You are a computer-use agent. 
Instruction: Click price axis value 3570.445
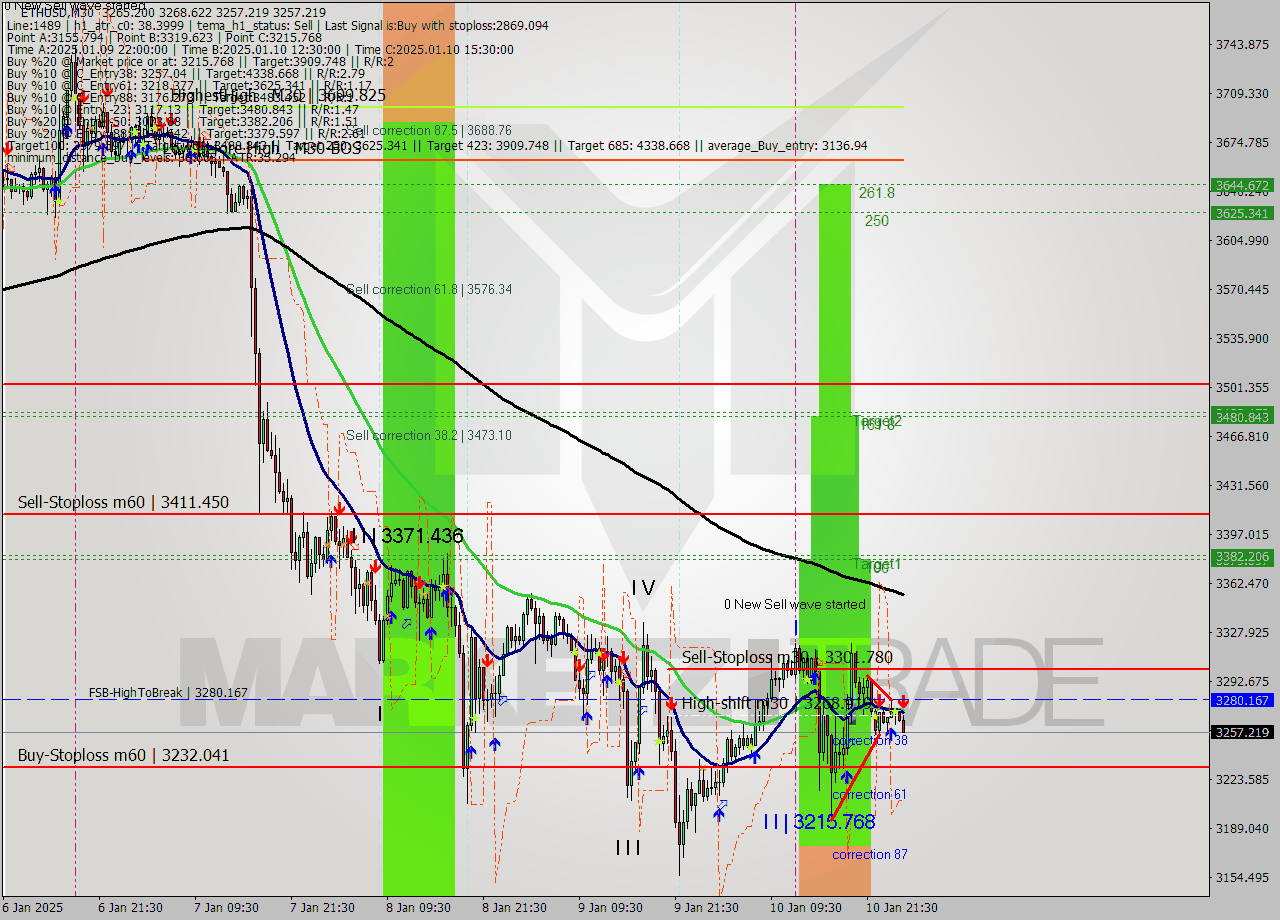click(1242, 289)
